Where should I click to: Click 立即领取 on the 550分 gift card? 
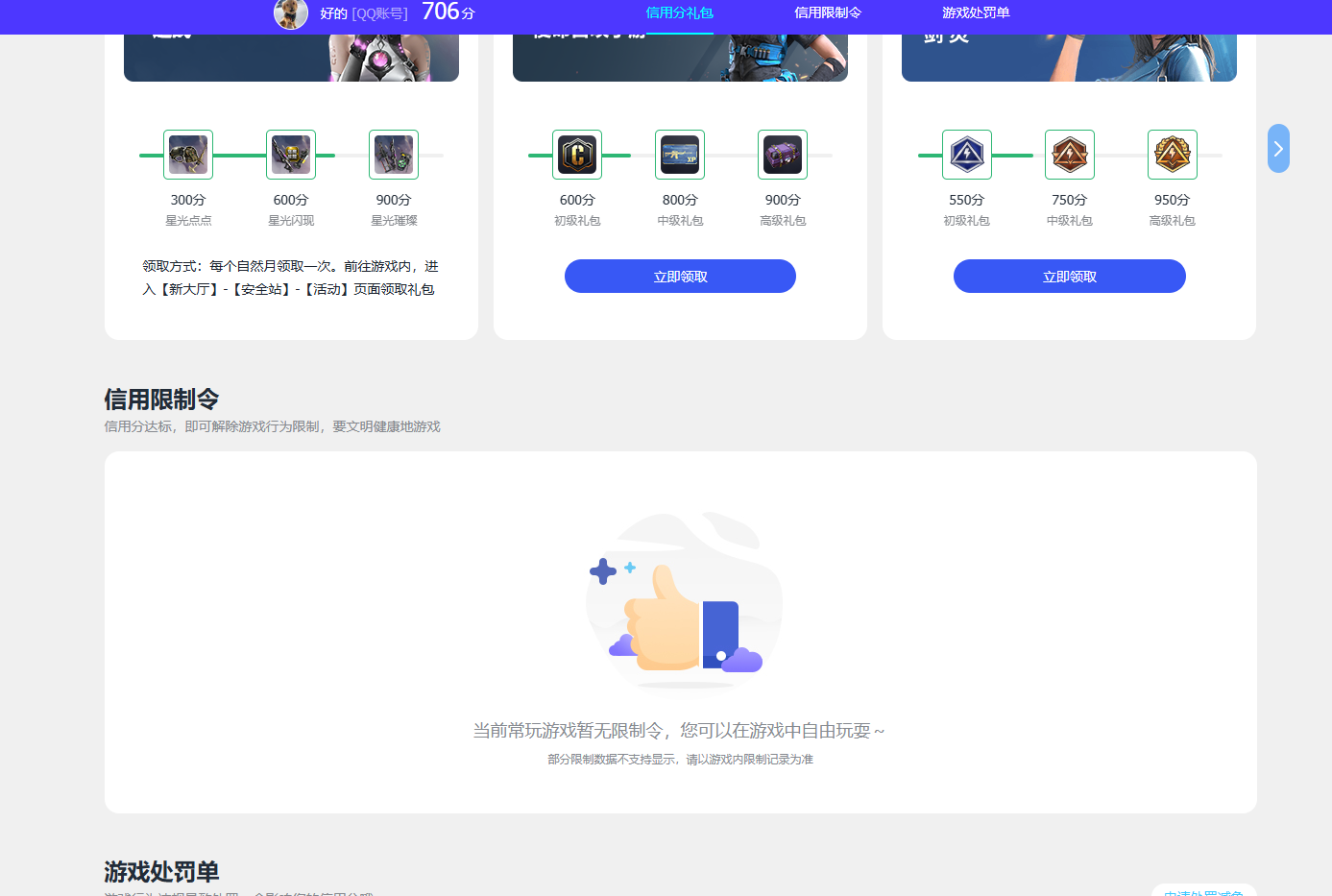tap(1070, 277)
